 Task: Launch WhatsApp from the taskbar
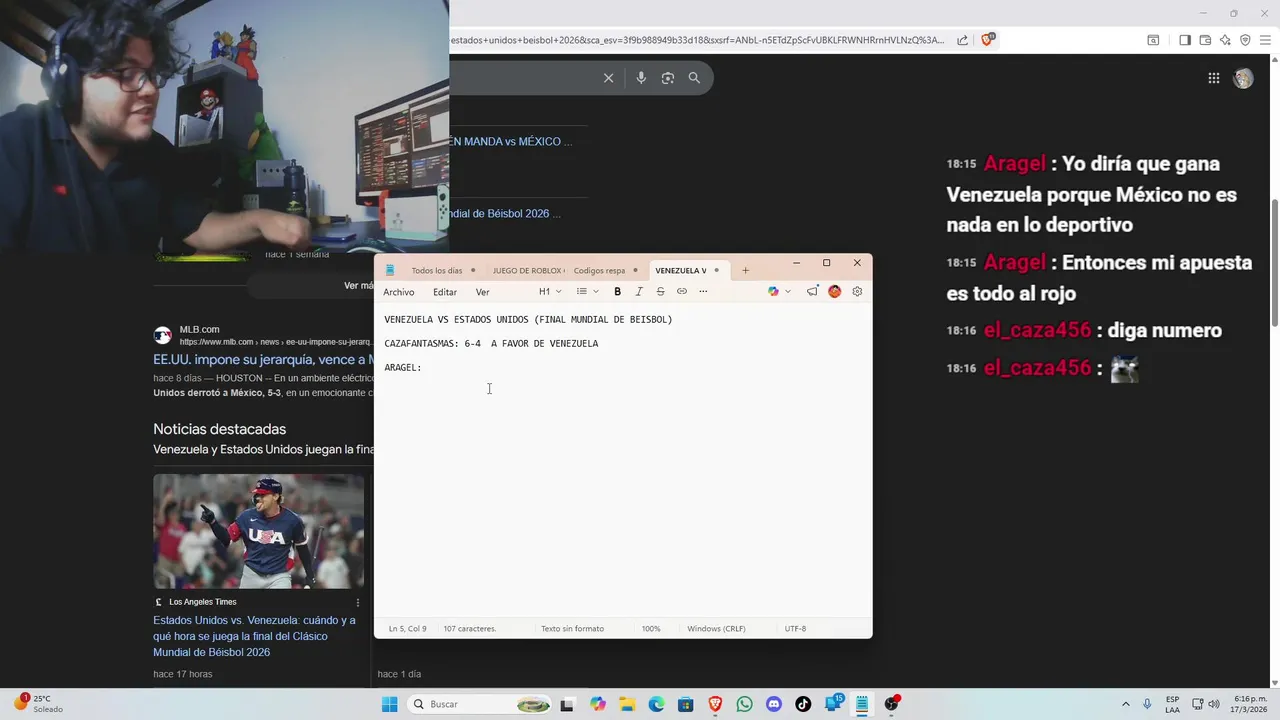744,704
